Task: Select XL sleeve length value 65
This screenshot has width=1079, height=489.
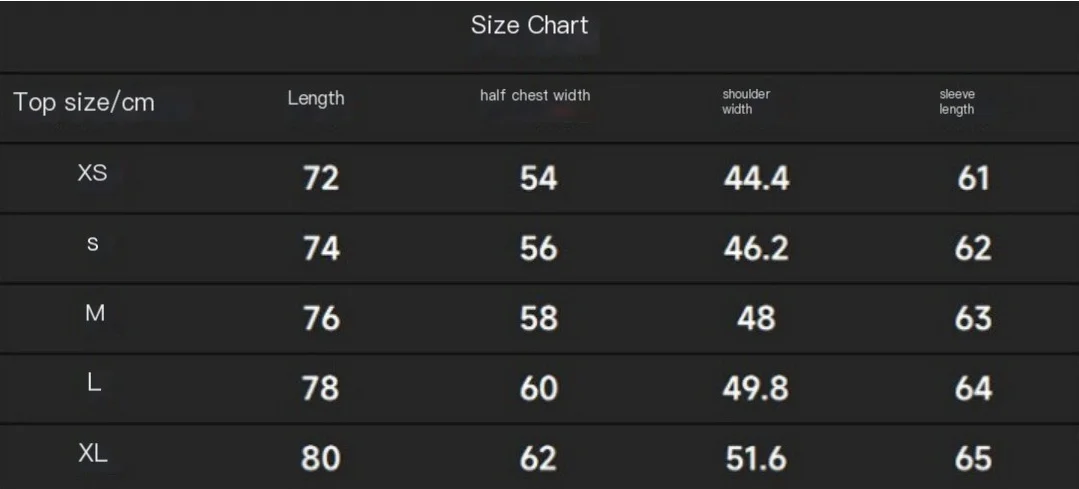Action: coord(973,459)
